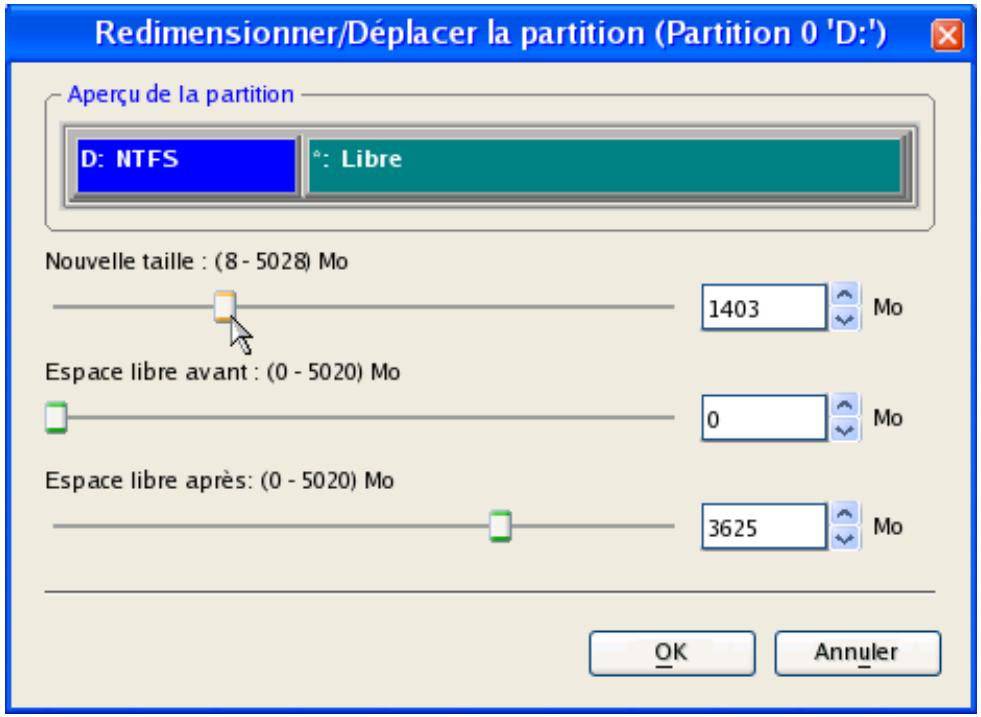Click the 'Aperçu de la partition' group title

(181, 94)
